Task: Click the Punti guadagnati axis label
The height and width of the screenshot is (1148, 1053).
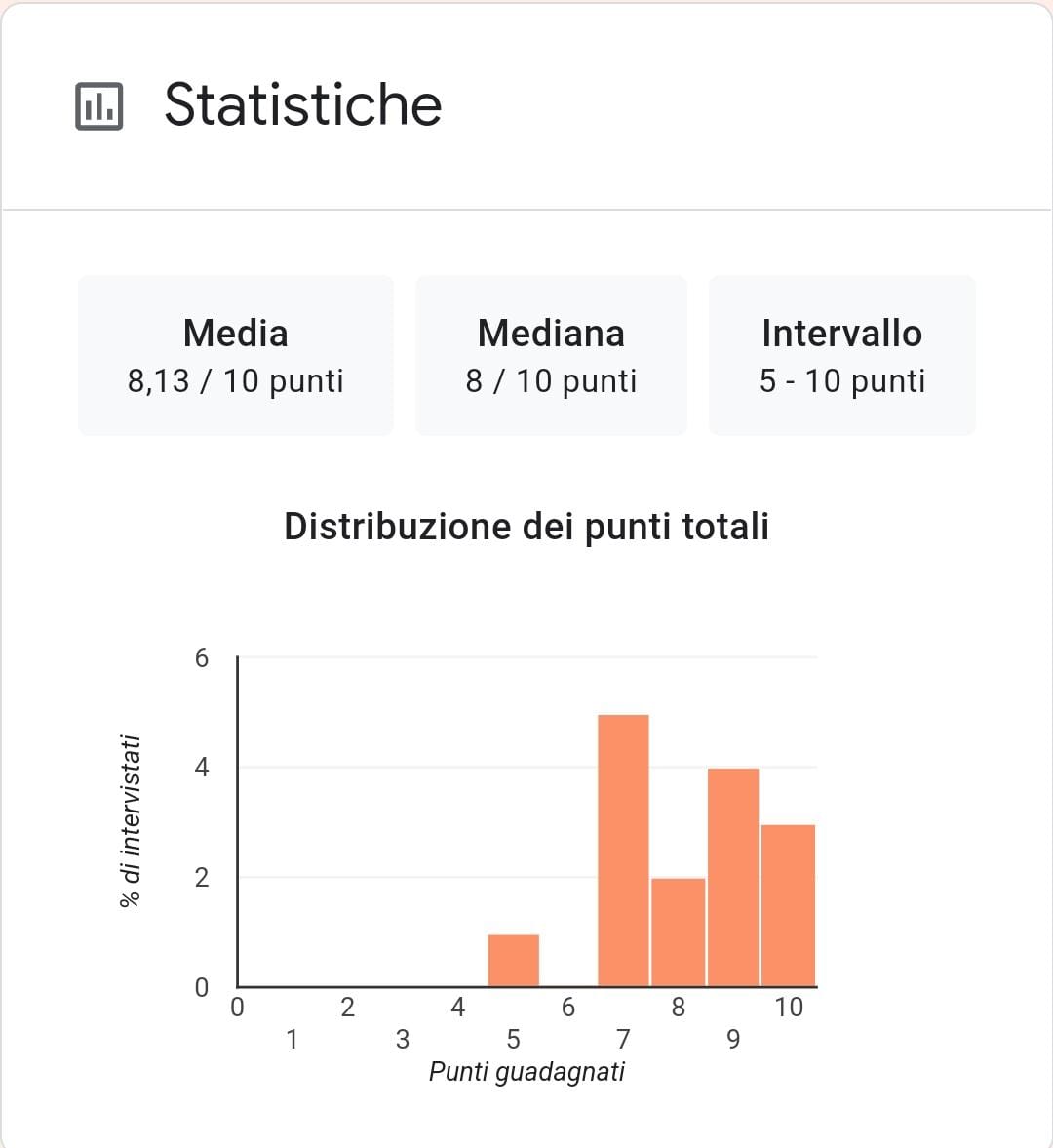Action: tap(526, 1072)
